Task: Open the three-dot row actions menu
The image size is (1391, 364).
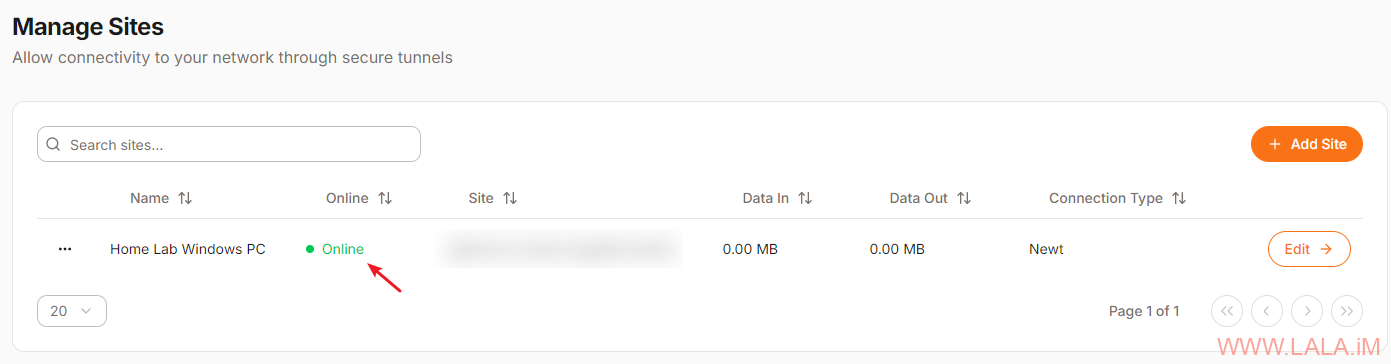Action: [65, 249]
